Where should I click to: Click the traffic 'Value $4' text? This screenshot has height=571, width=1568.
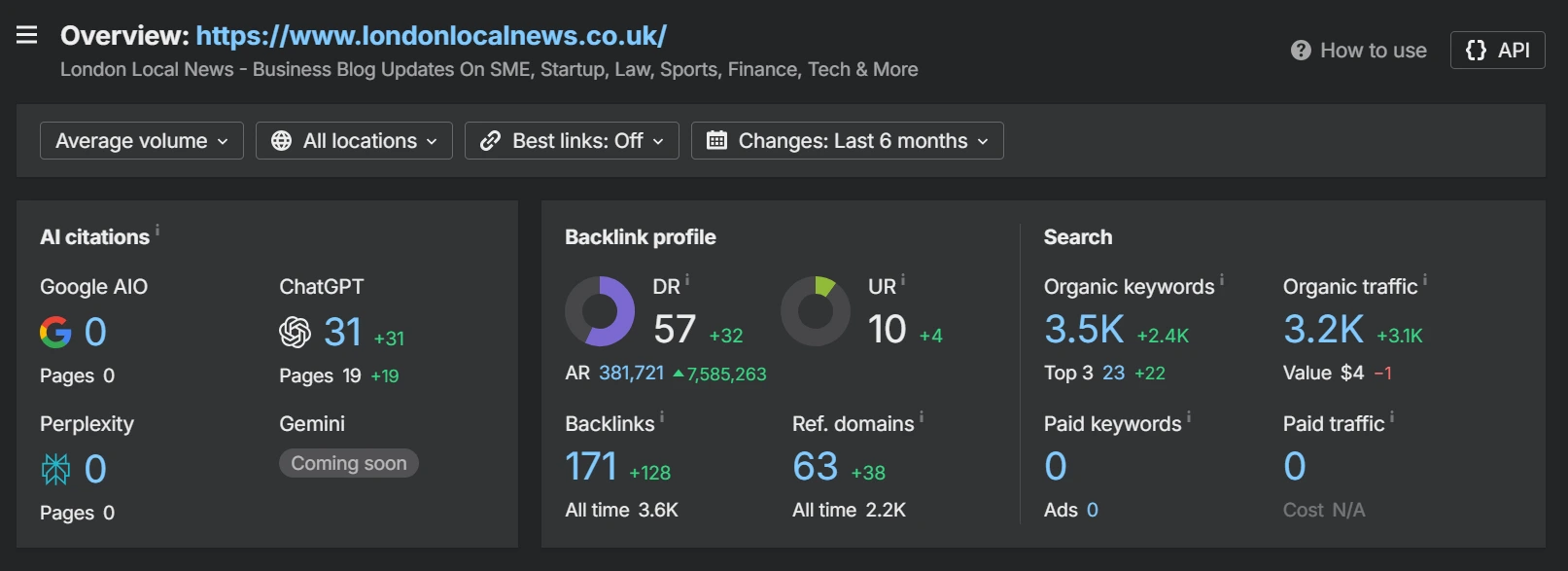point(1324,373)
